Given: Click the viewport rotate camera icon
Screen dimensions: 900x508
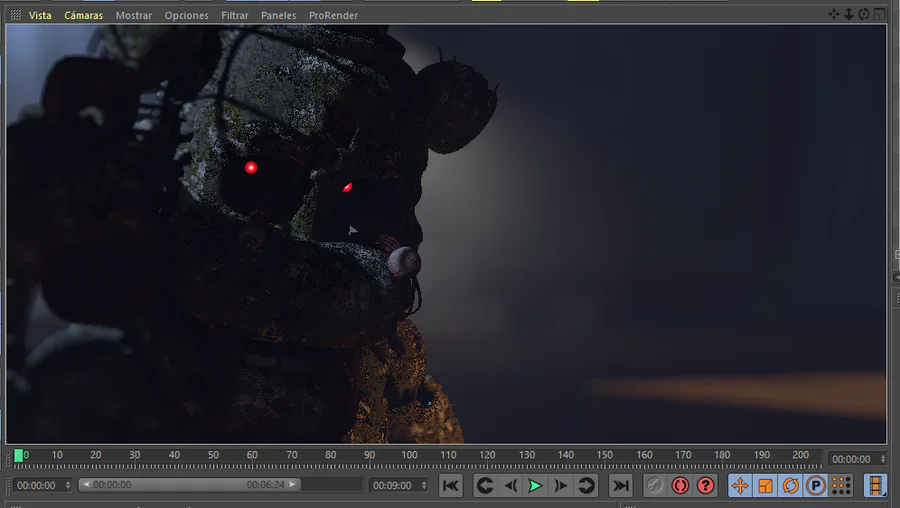Looking at the screenshot, I should (x=863, y=14).
